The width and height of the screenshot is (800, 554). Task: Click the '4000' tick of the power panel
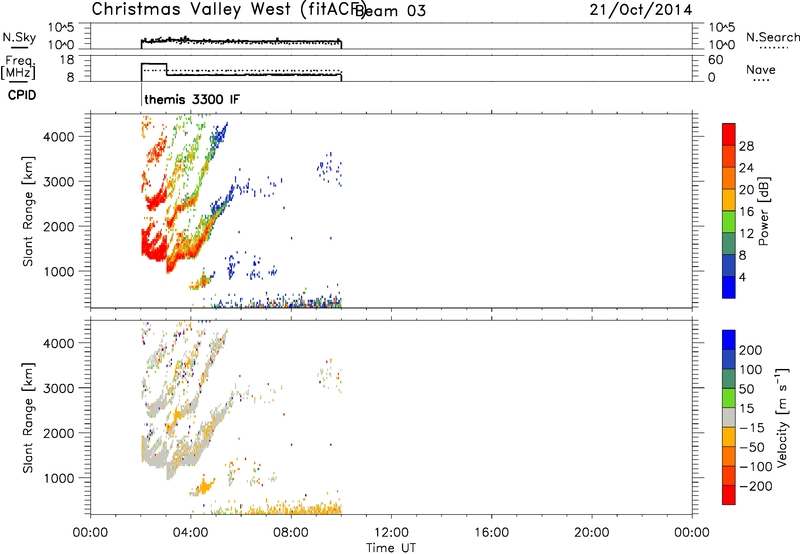59,137
